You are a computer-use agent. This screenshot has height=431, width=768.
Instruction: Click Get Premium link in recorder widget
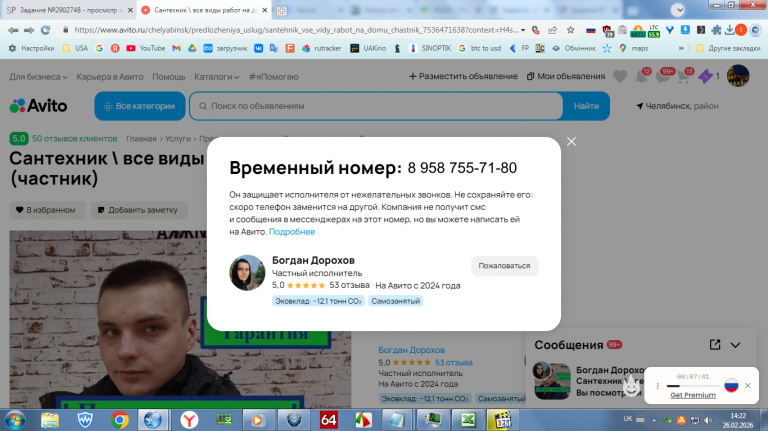click(x=693, y=395)
